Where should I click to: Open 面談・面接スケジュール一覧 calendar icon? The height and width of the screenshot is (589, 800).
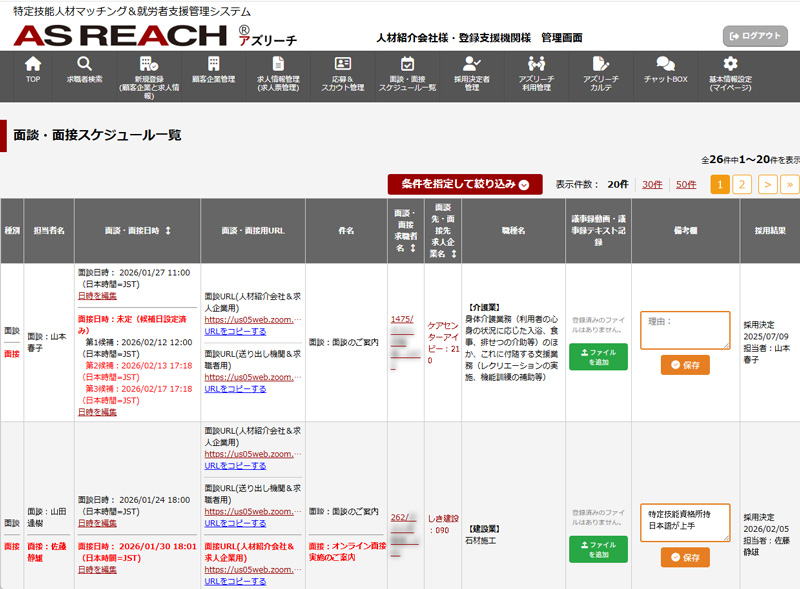coord(407,64)
